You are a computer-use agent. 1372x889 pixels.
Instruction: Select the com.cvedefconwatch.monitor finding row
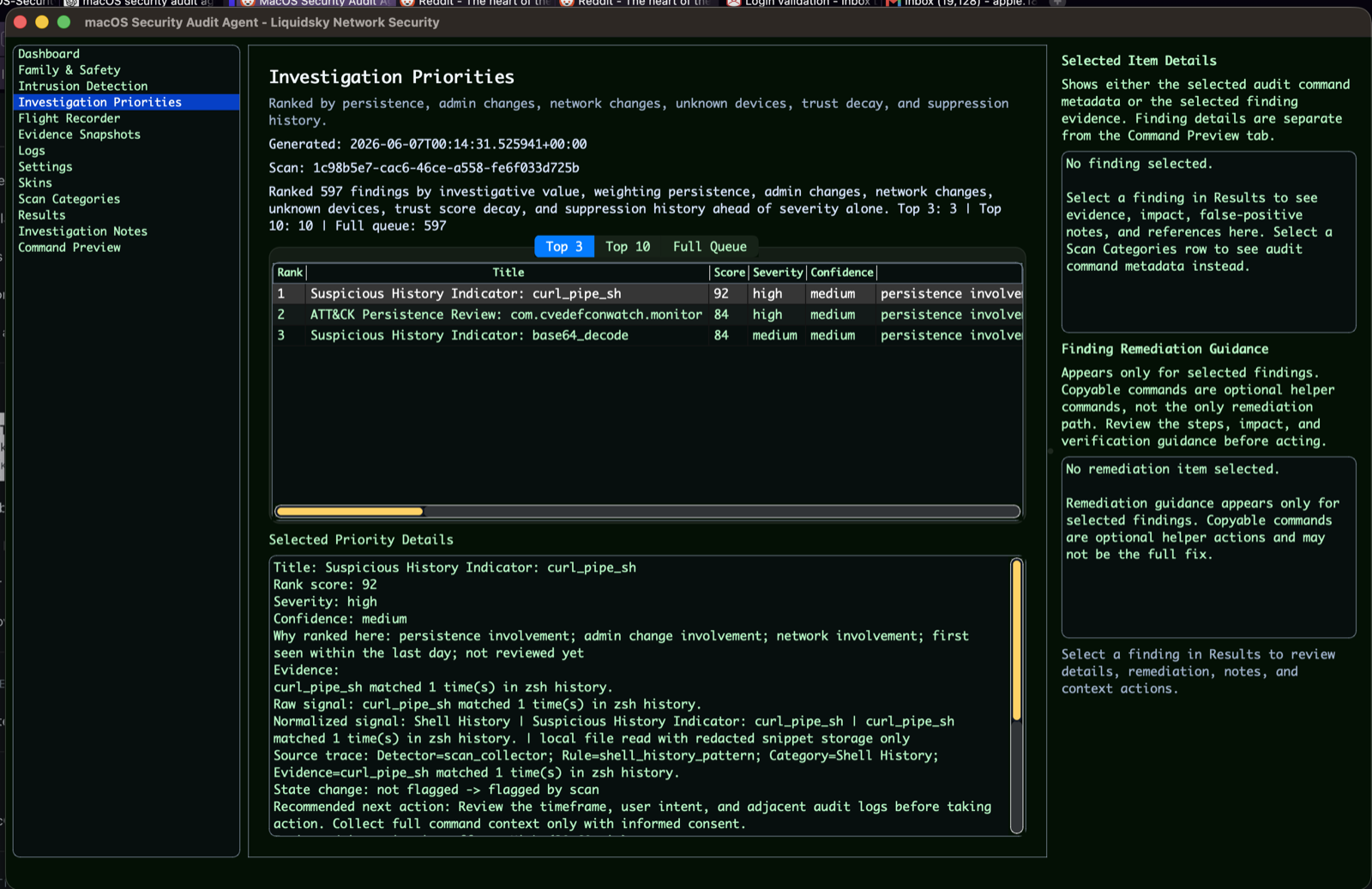click(x=647, y=315)
